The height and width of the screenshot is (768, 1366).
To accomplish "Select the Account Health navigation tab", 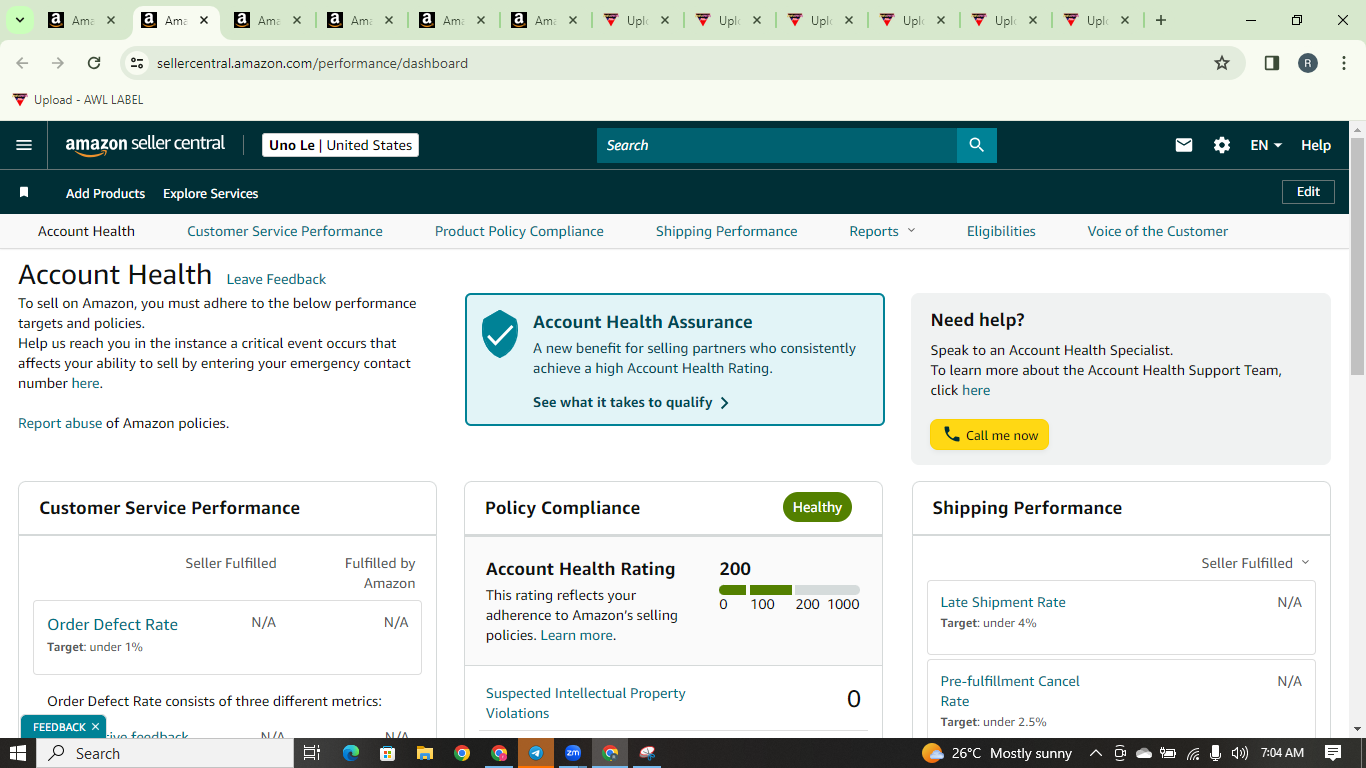I will tap(86, 231).
